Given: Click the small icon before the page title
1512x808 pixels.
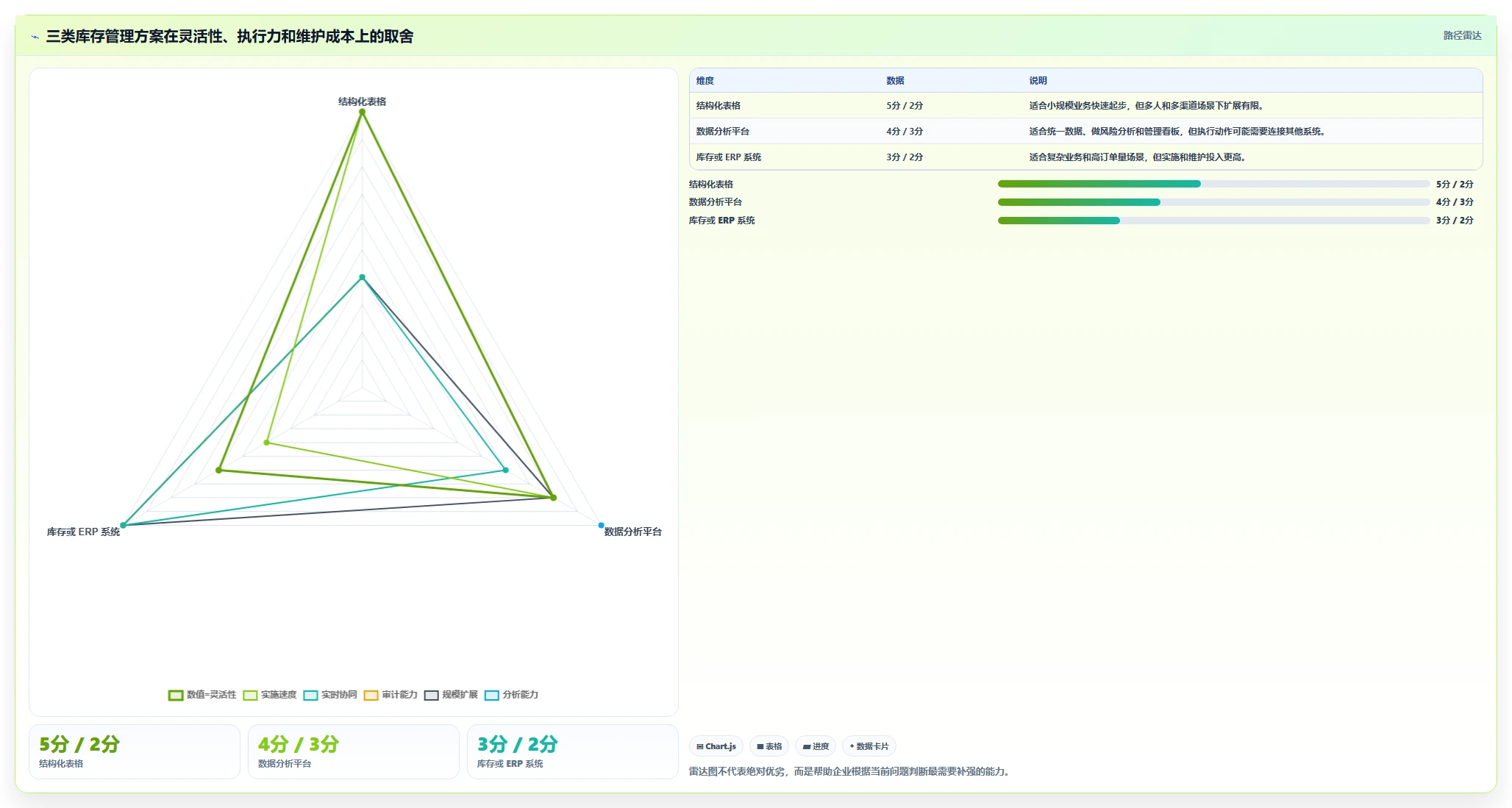Looking at the screenshot, I should 35,37.
